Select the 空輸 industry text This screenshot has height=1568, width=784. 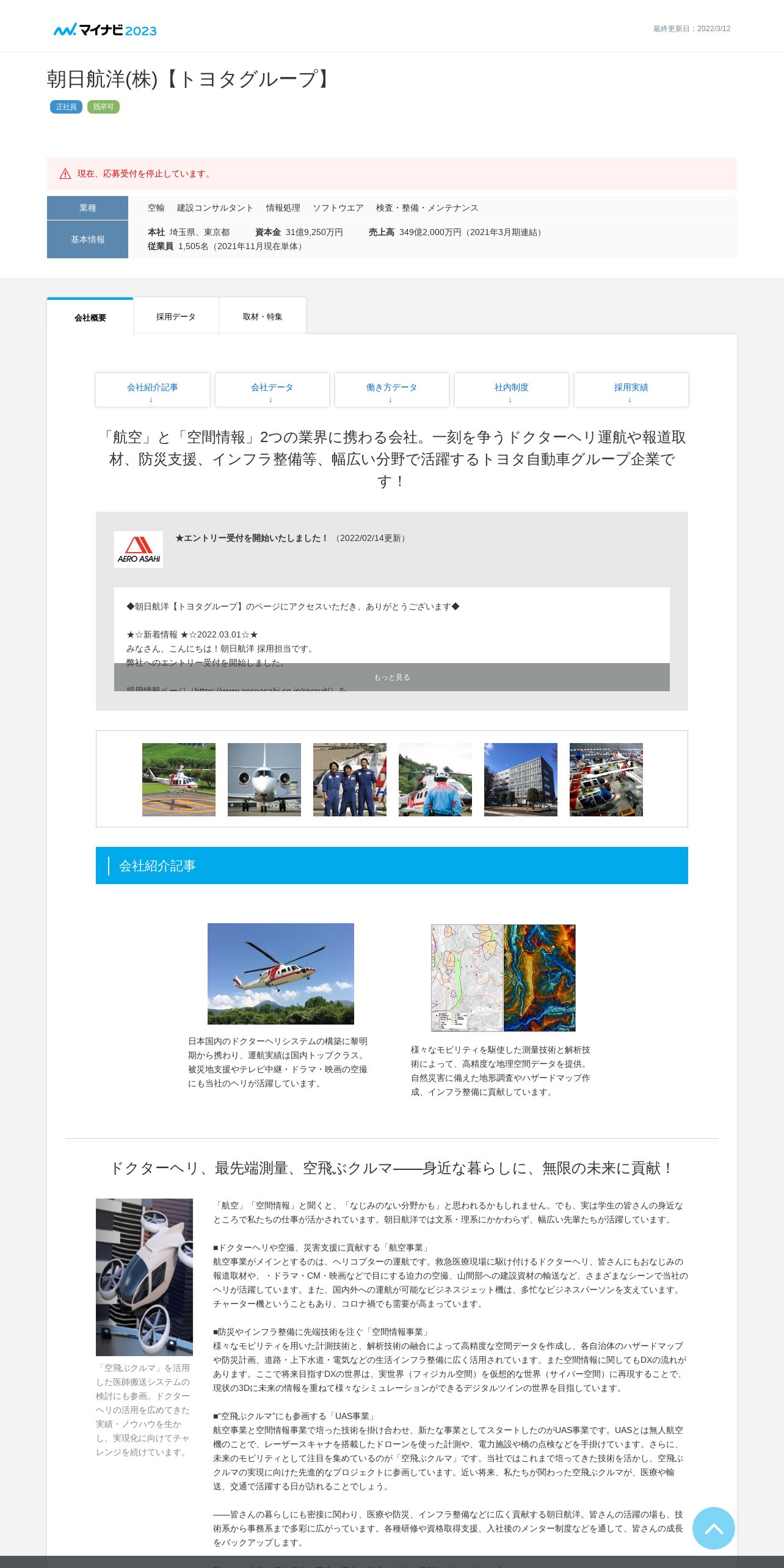tap(156, 208)
